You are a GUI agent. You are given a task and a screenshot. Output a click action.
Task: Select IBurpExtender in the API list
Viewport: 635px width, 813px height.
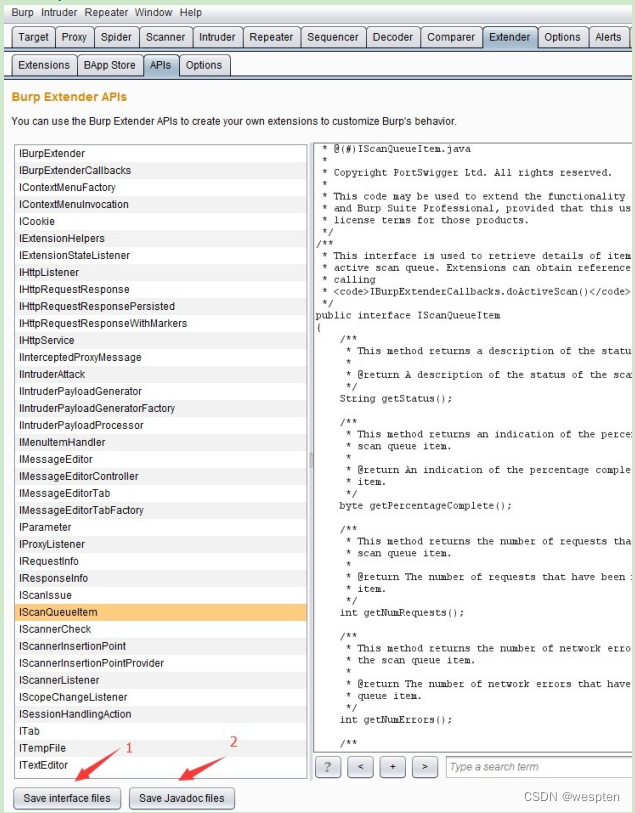(x=161, y=153)
